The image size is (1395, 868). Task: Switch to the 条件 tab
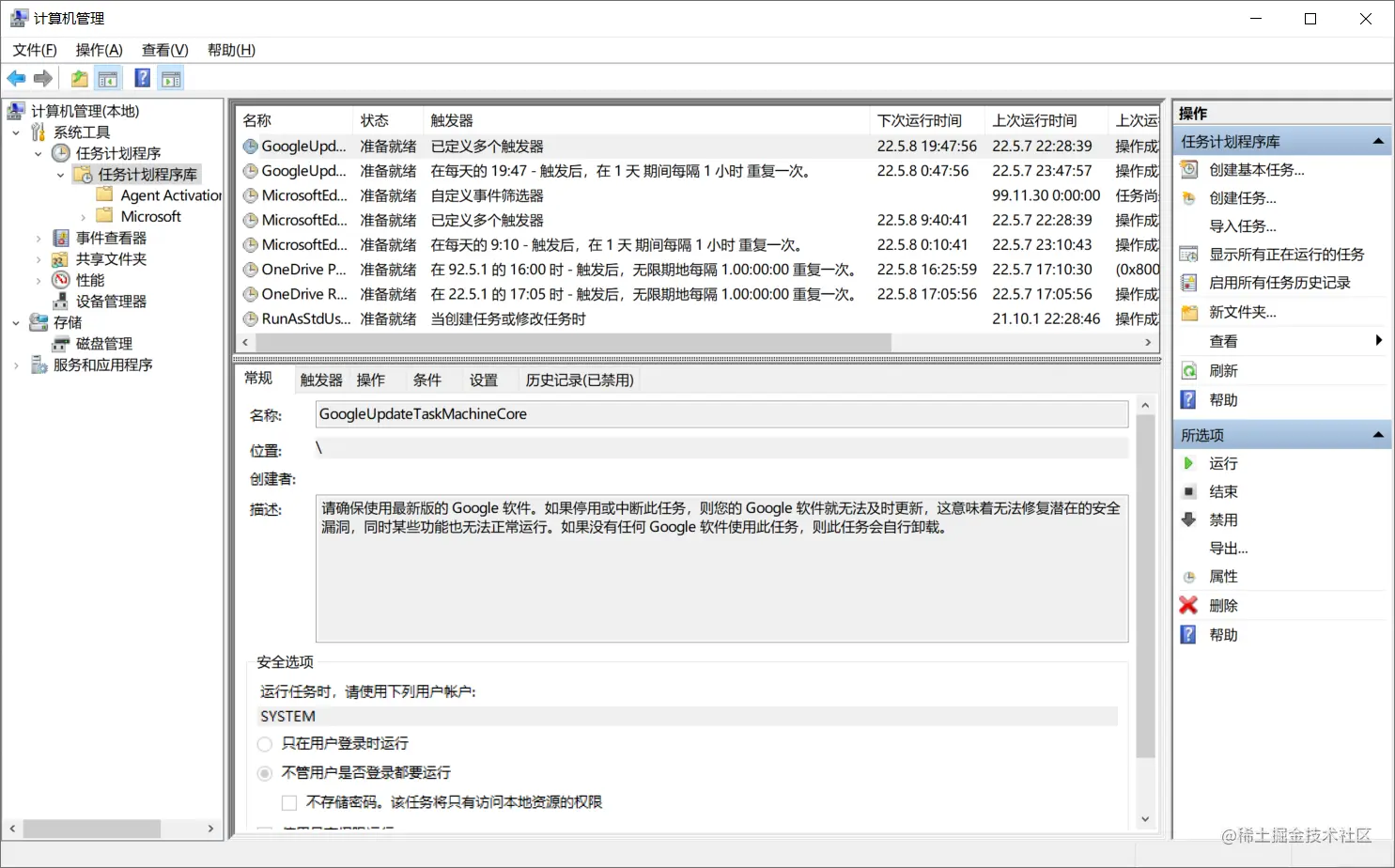coord(427,380)
